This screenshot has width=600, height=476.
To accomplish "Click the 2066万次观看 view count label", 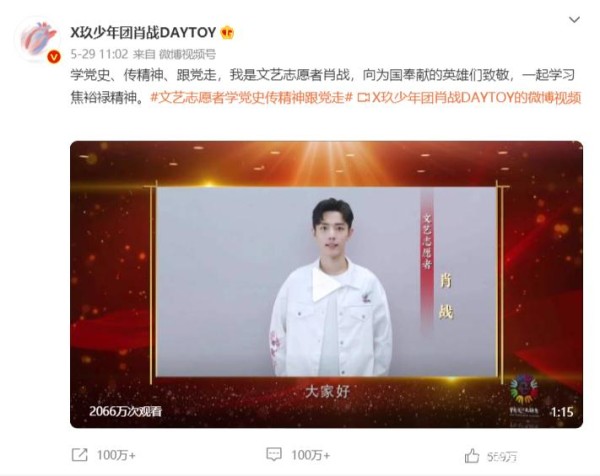I will 126,411.
